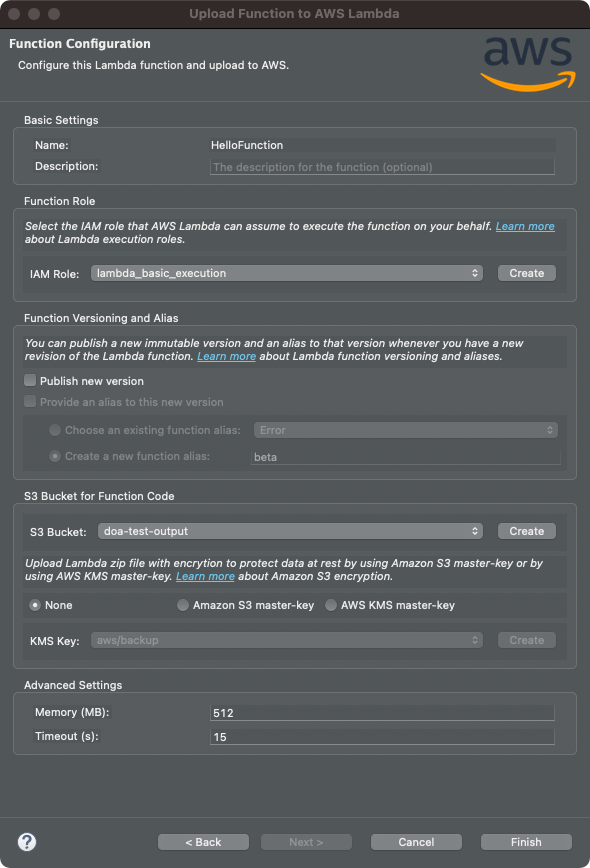This screenshot has width=590, height=868.
Task: Expand the S3 Bucket dropdown list
Action: (x=290, y=531)
